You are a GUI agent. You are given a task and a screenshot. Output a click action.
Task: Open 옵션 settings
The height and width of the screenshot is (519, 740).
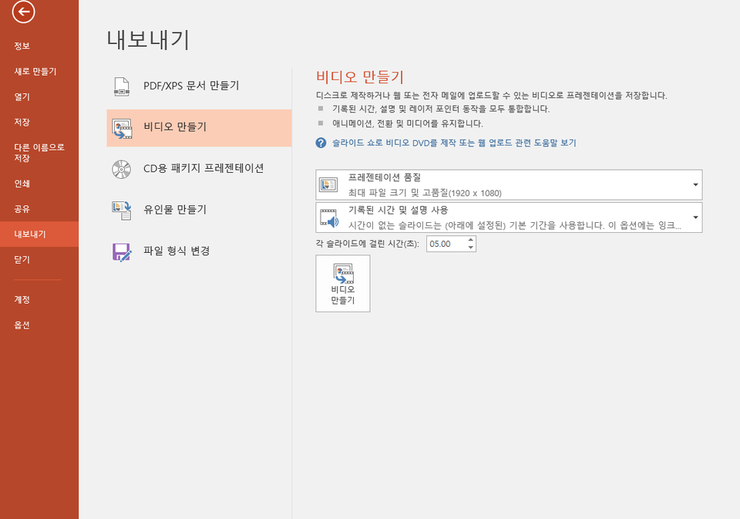coord(22,325)
